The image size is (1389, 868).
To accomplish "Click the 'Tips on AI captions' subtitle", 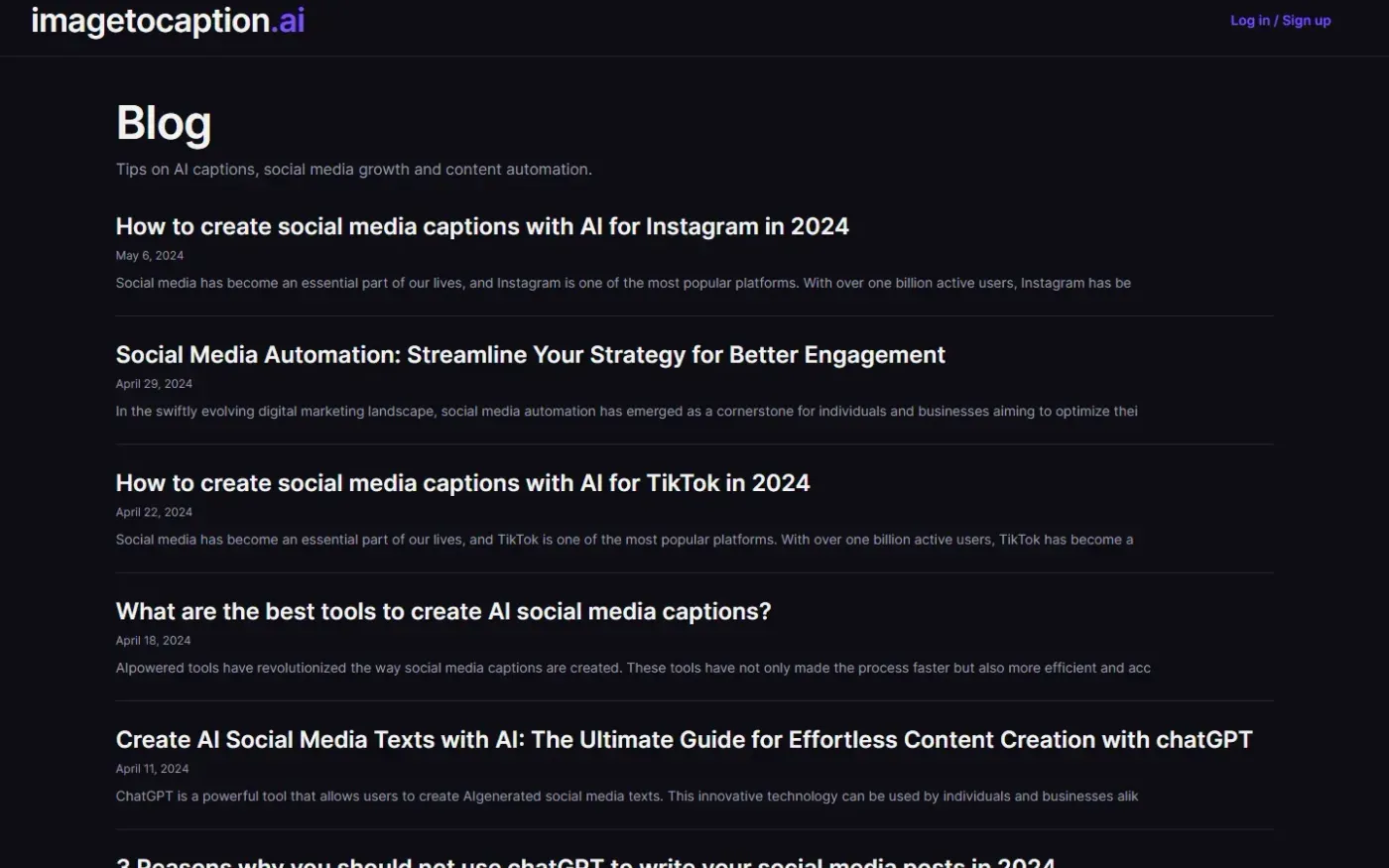I will [354, 170].
